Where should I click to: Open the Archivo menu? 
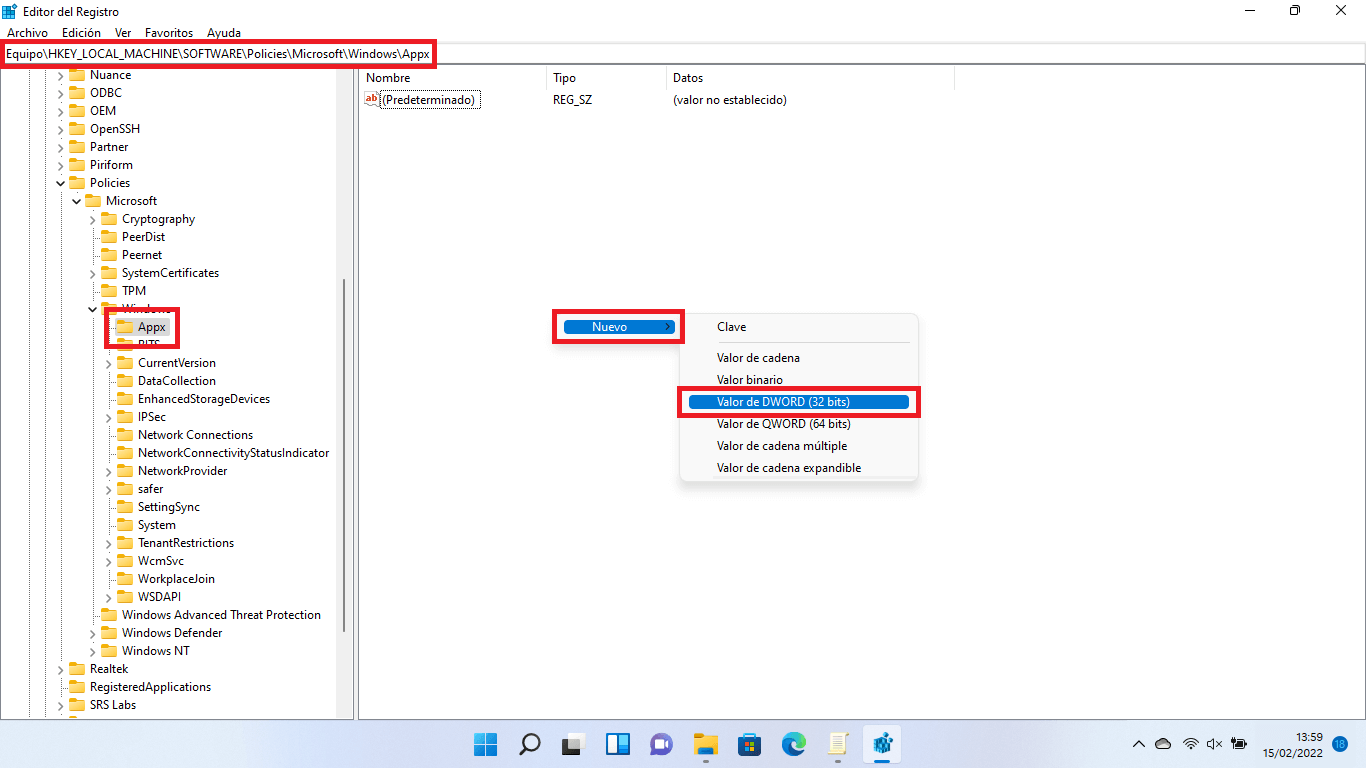click(27, 33)
